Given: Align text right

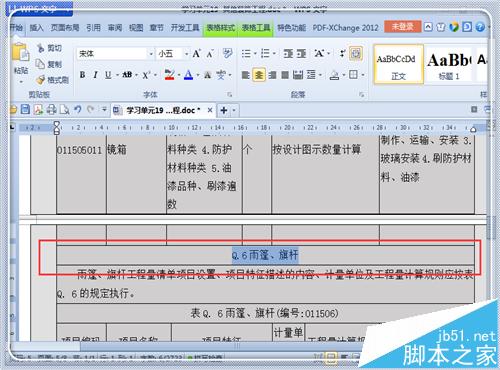Looking at the screenshot, I should coord(272,75).
